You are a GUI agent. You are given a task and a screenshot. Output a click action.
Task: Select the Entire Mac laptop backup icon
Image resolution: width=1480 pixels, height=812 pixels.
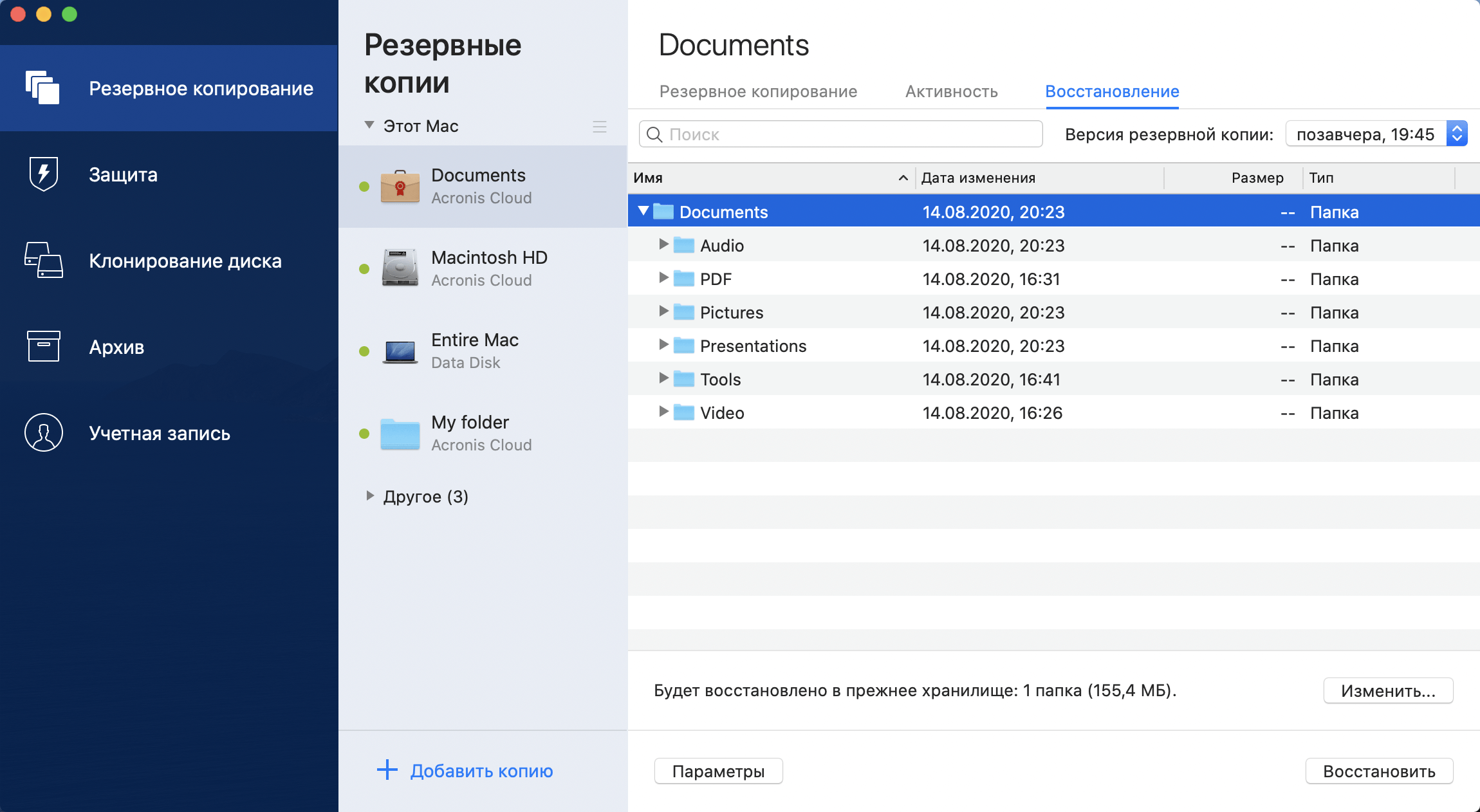[400, 351]
